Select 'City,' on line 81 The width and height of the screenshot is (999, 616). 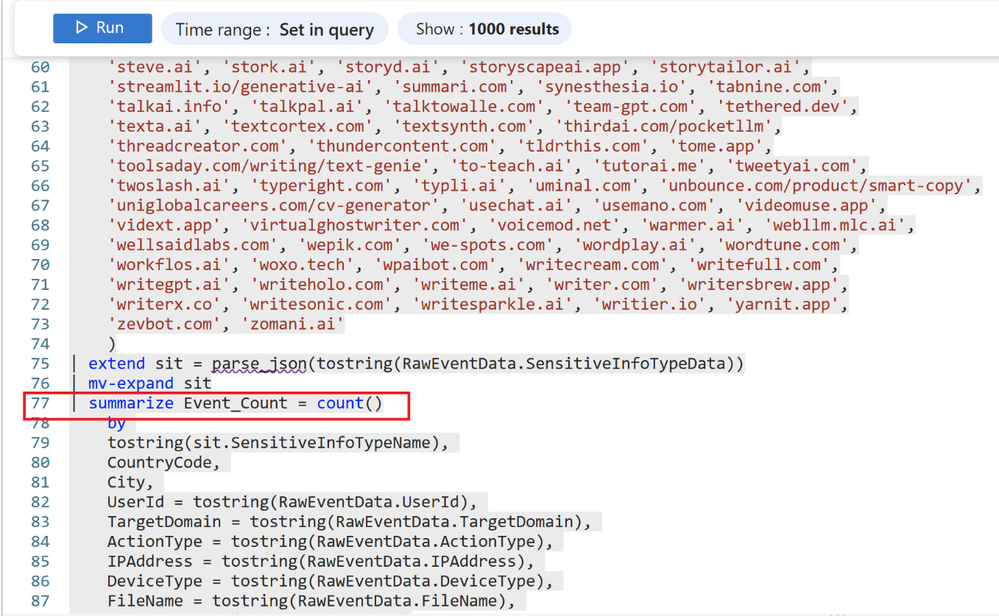coord(131,482)
